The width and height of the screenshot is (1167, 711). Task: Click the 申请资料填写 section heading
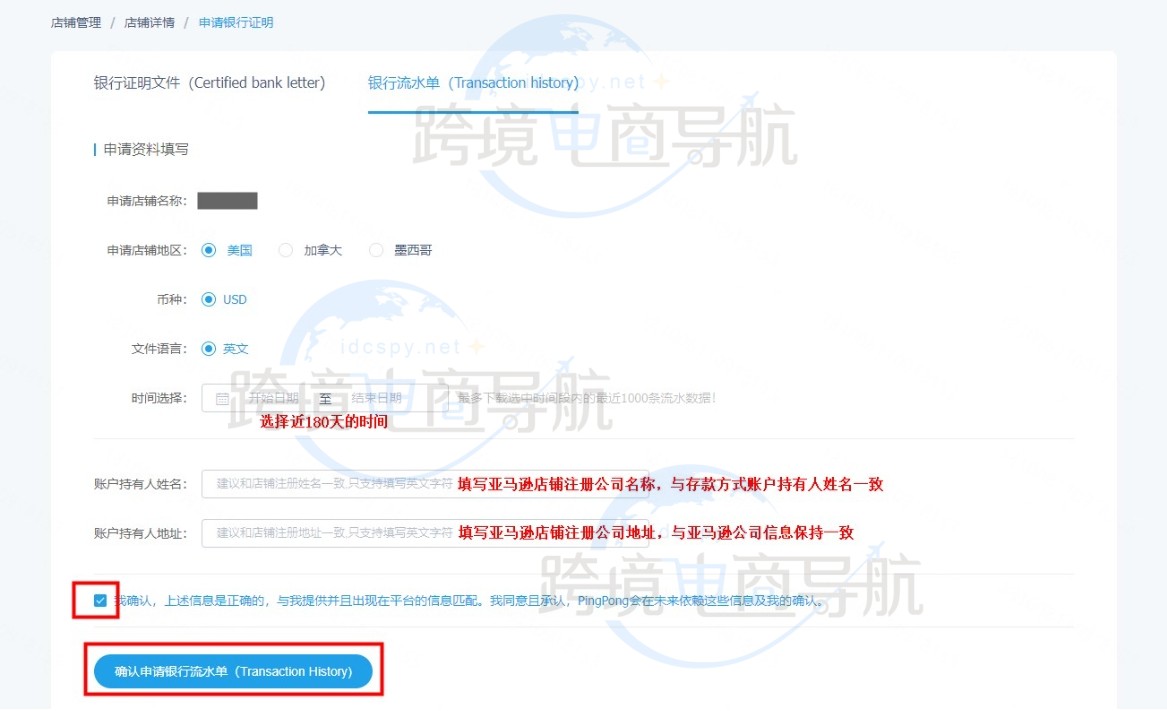click(146, 149)
